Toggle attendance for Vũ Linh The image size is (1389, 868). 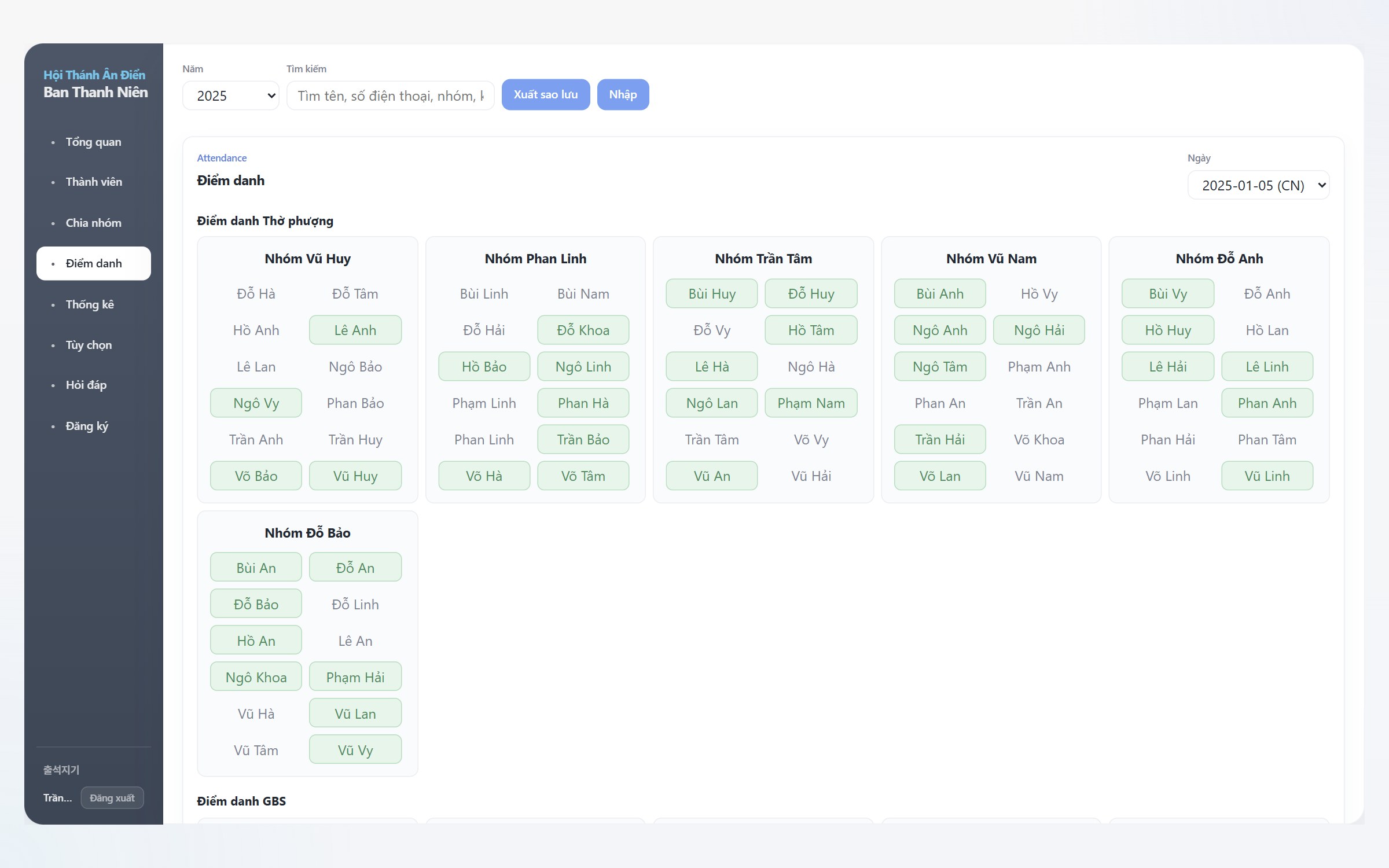click(x=1267, y=476)
